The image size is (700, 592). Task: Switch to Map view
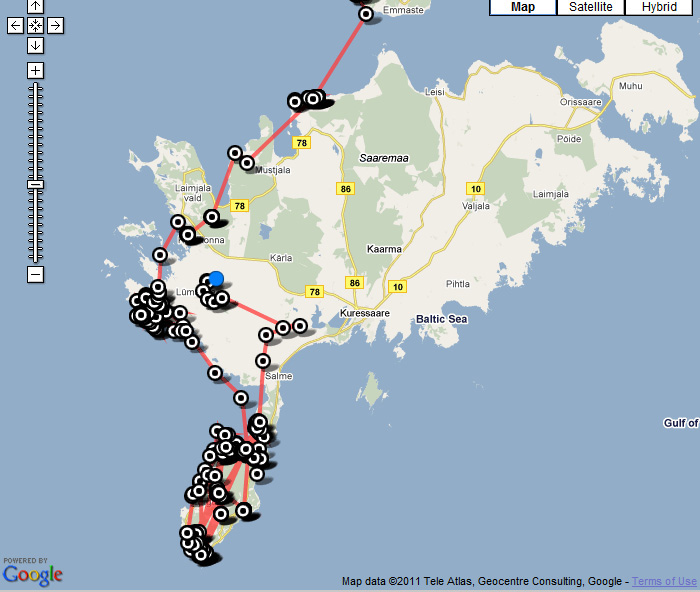(522, 7)
